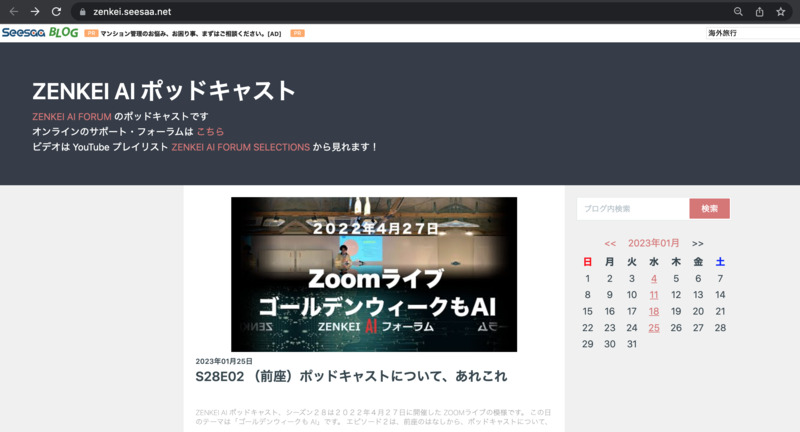Go to next month with >> arrow
Image resolution: width=800 pixels, height=432 pixels.
pos(698,243)
